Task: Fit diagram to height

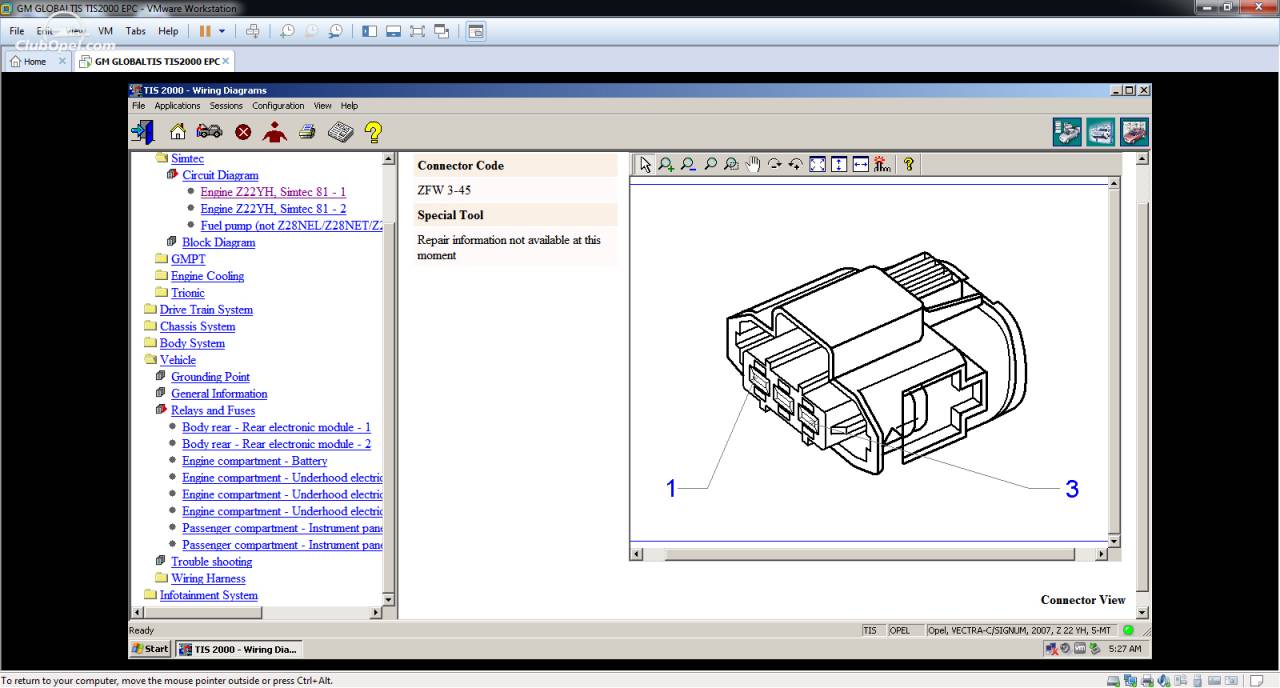Action: [839, 165]
